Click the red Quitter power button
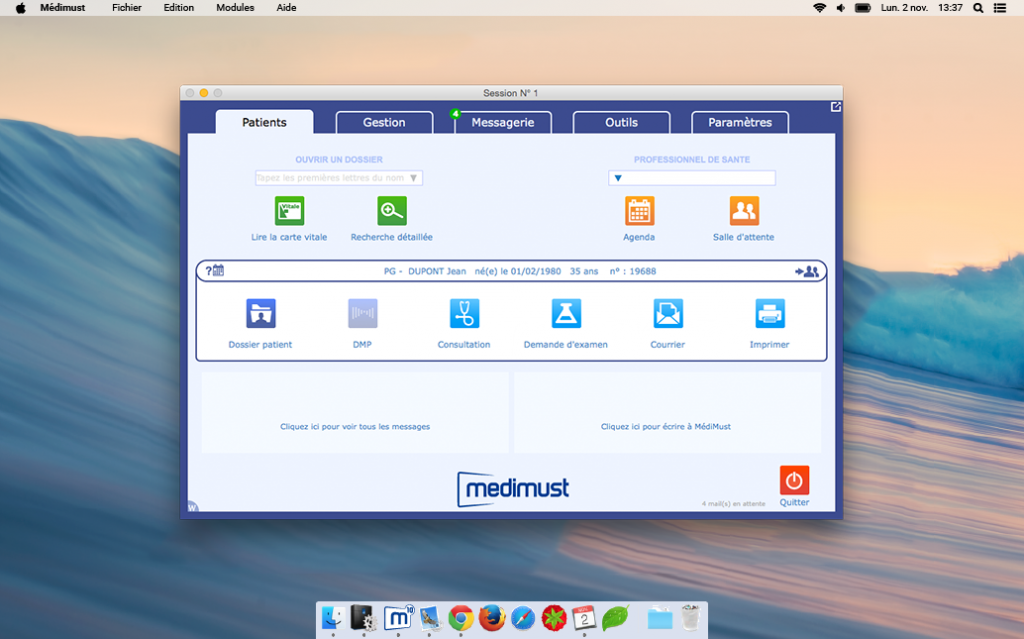The image size is (1024, 639). 794,480
